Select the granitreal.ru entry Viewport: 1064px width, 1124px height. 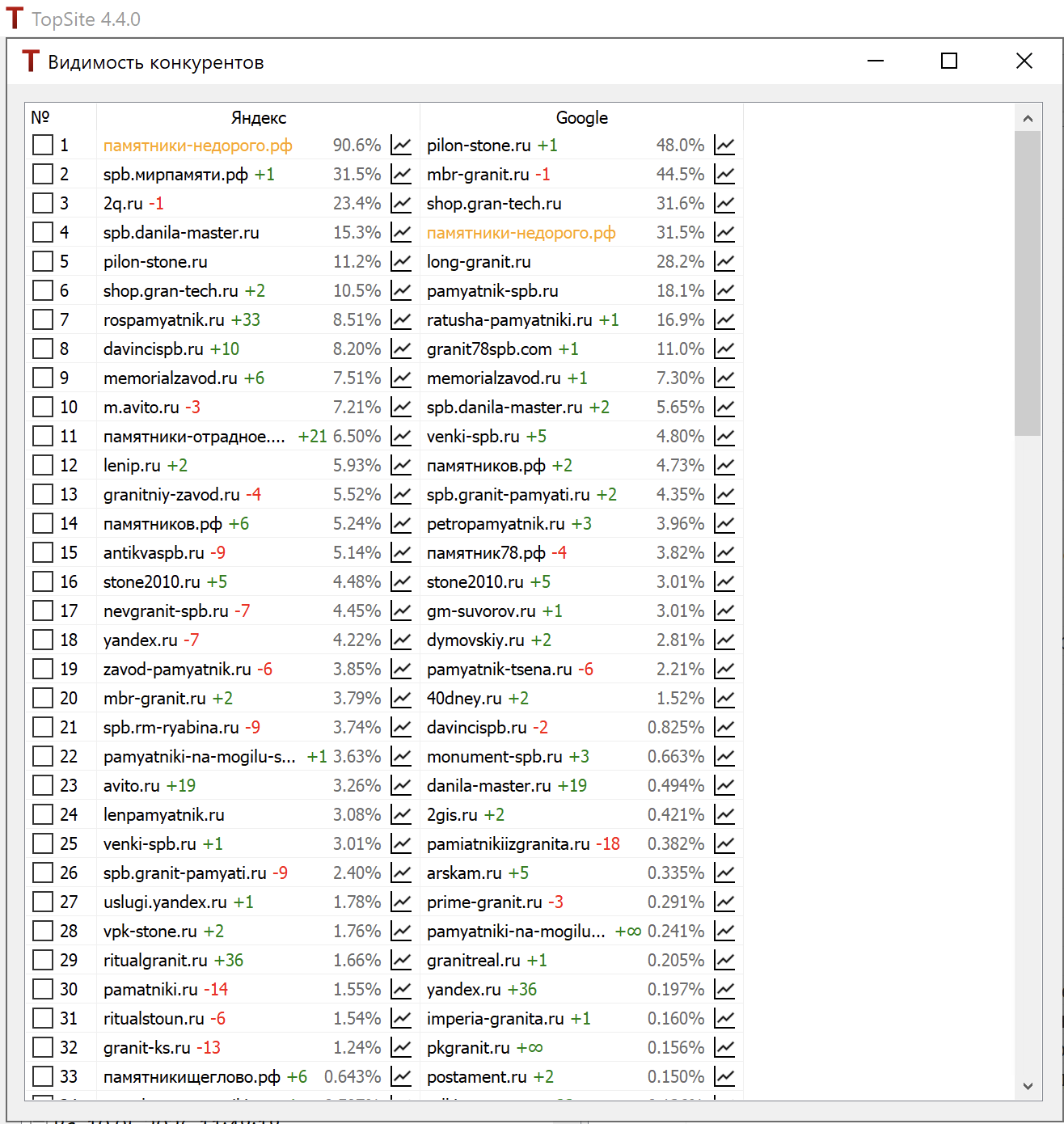pyautogui.click(x=474, y=961)
